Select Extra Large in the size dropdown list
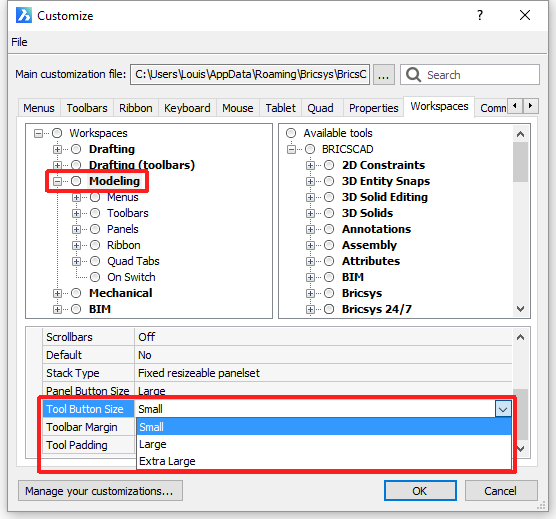Screen dimensions: 556x519 (x=324, y=461)
